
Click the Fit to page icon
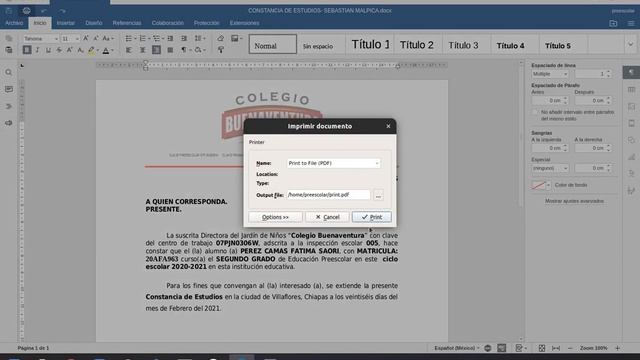[542, 348]
